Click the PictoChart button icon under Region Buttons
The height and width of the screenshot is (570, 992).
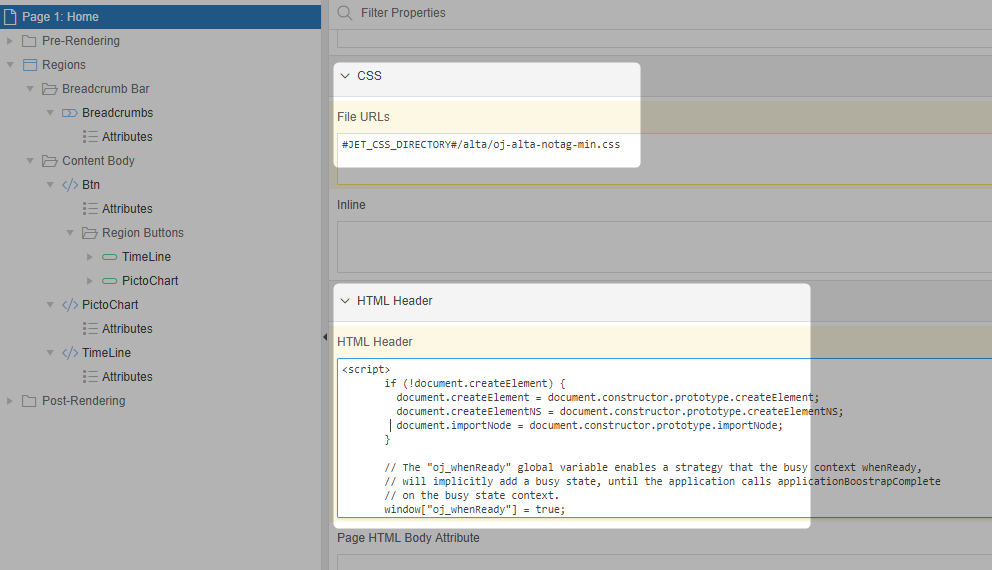click(x=110, y=281)
